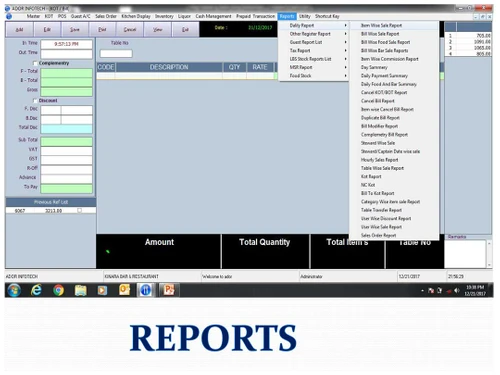This screenshot has width=500, height=375.
Task: Open Item Wise Commission Report
Action: 389,59
